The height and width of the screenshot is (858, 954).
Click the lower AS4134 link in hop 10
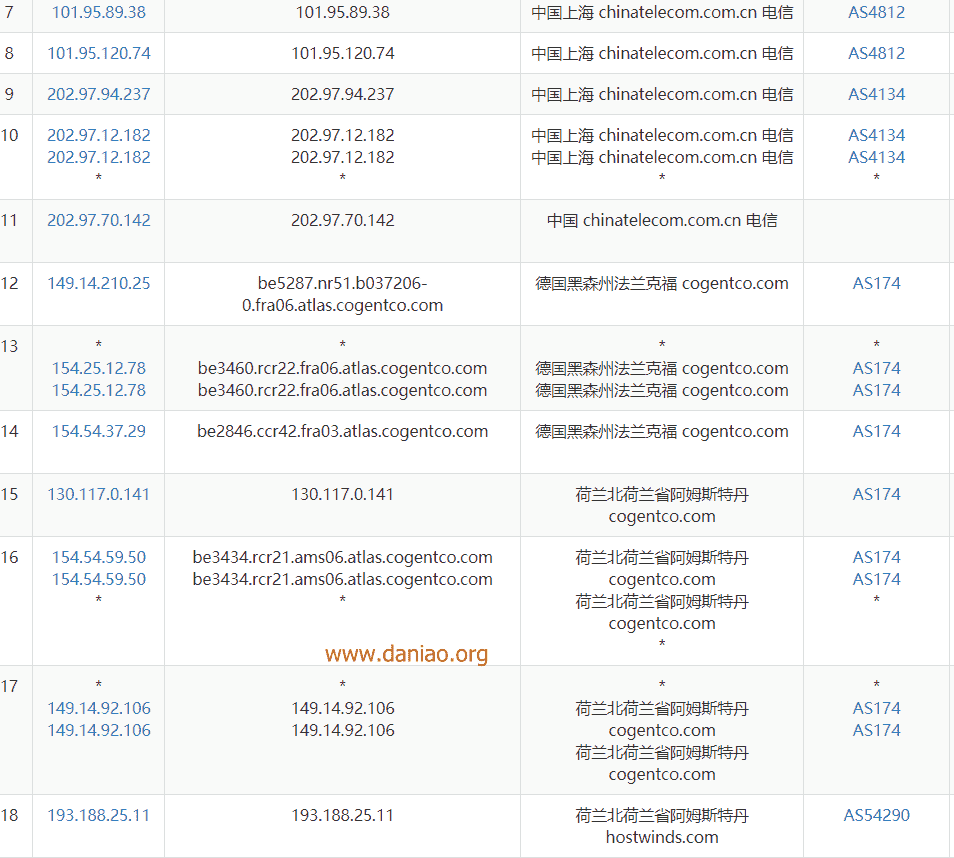[x=876, y=157]
